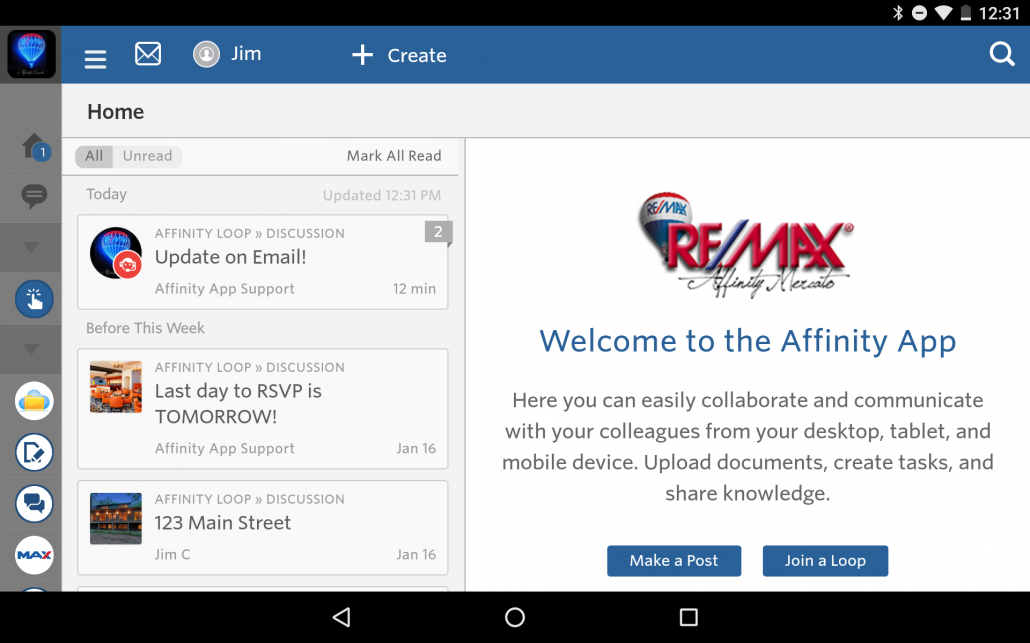Tap the Android recent apps square
Viewport: 1030px width, 643px height.
pos(688,617)
